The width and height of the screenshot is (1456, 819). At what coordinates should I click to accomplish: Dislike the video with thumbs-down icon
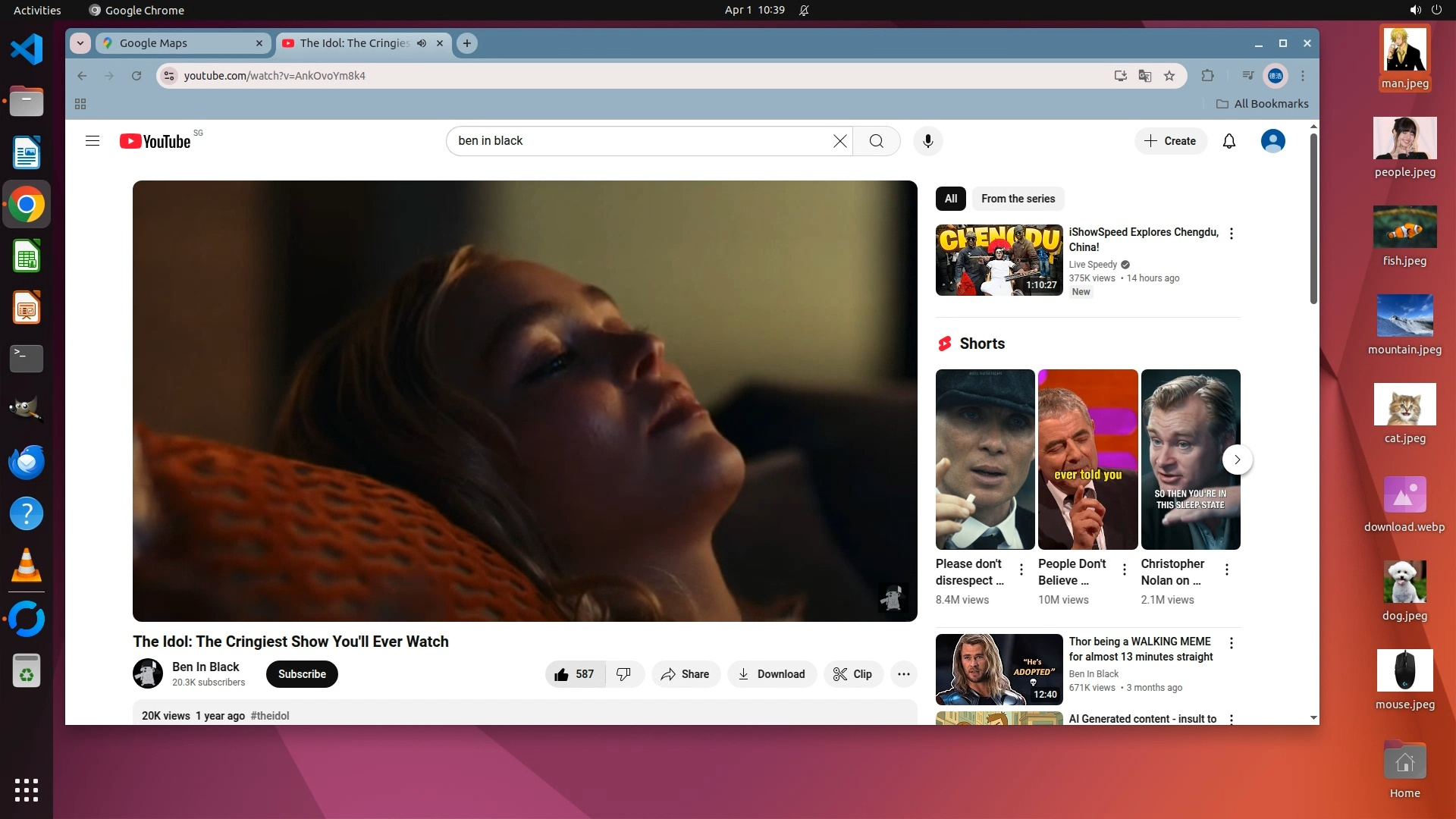624,674
